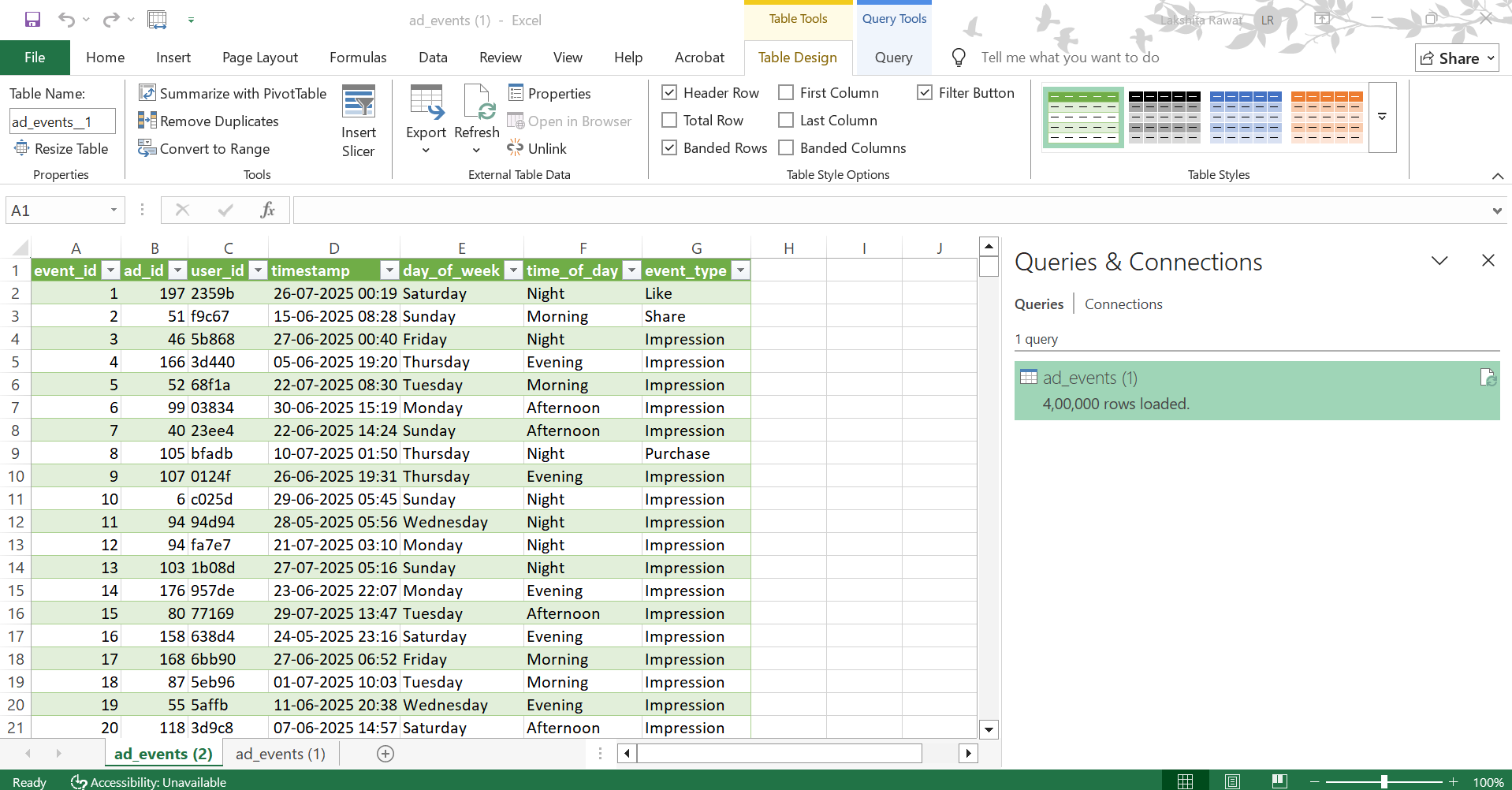Apply the orange table style swatch
1512x790 pixels.
(x=1327, y=117)
